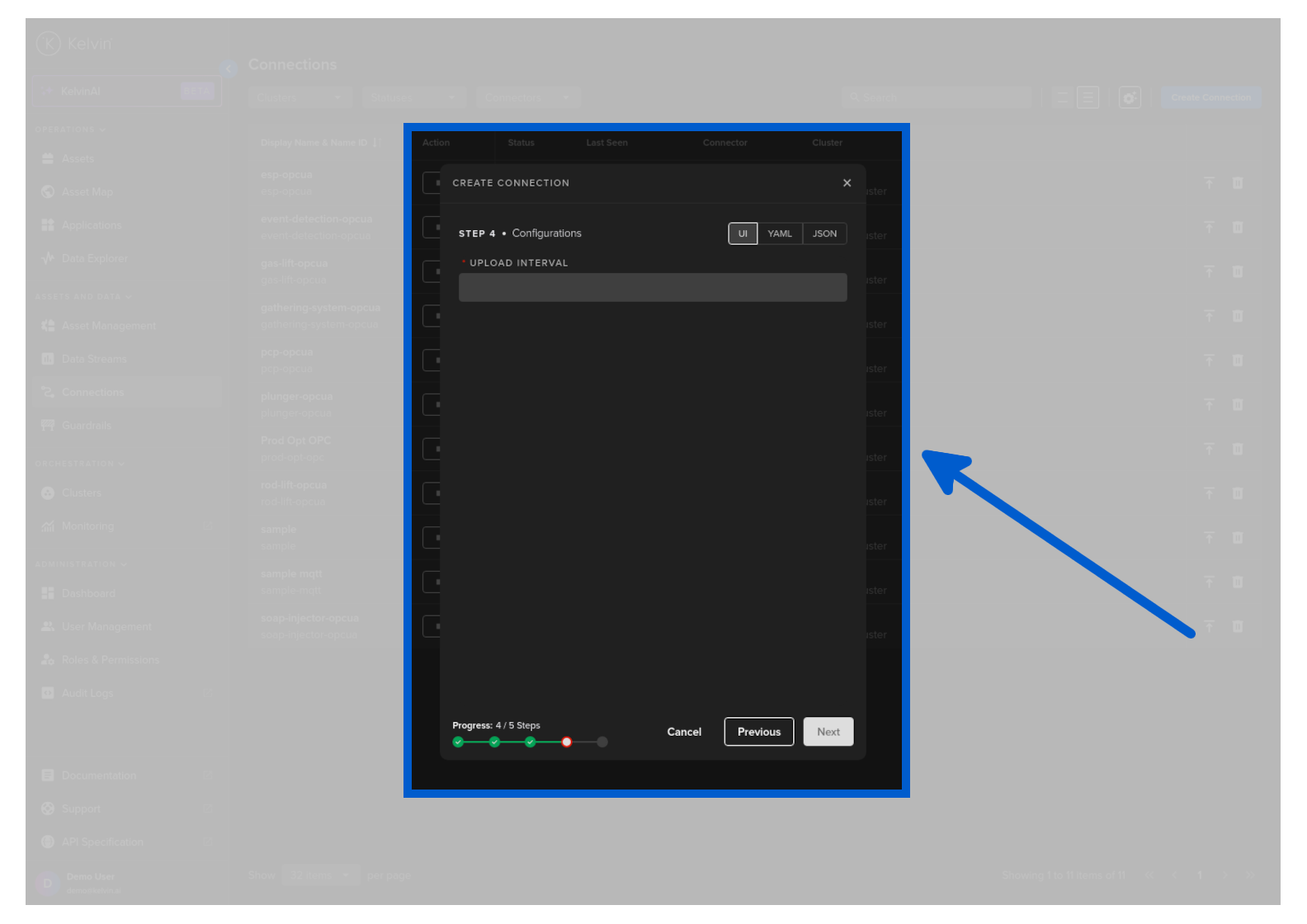Close the Create Connection dialog
Screen dimensions: 1307x924
point(847,183)
